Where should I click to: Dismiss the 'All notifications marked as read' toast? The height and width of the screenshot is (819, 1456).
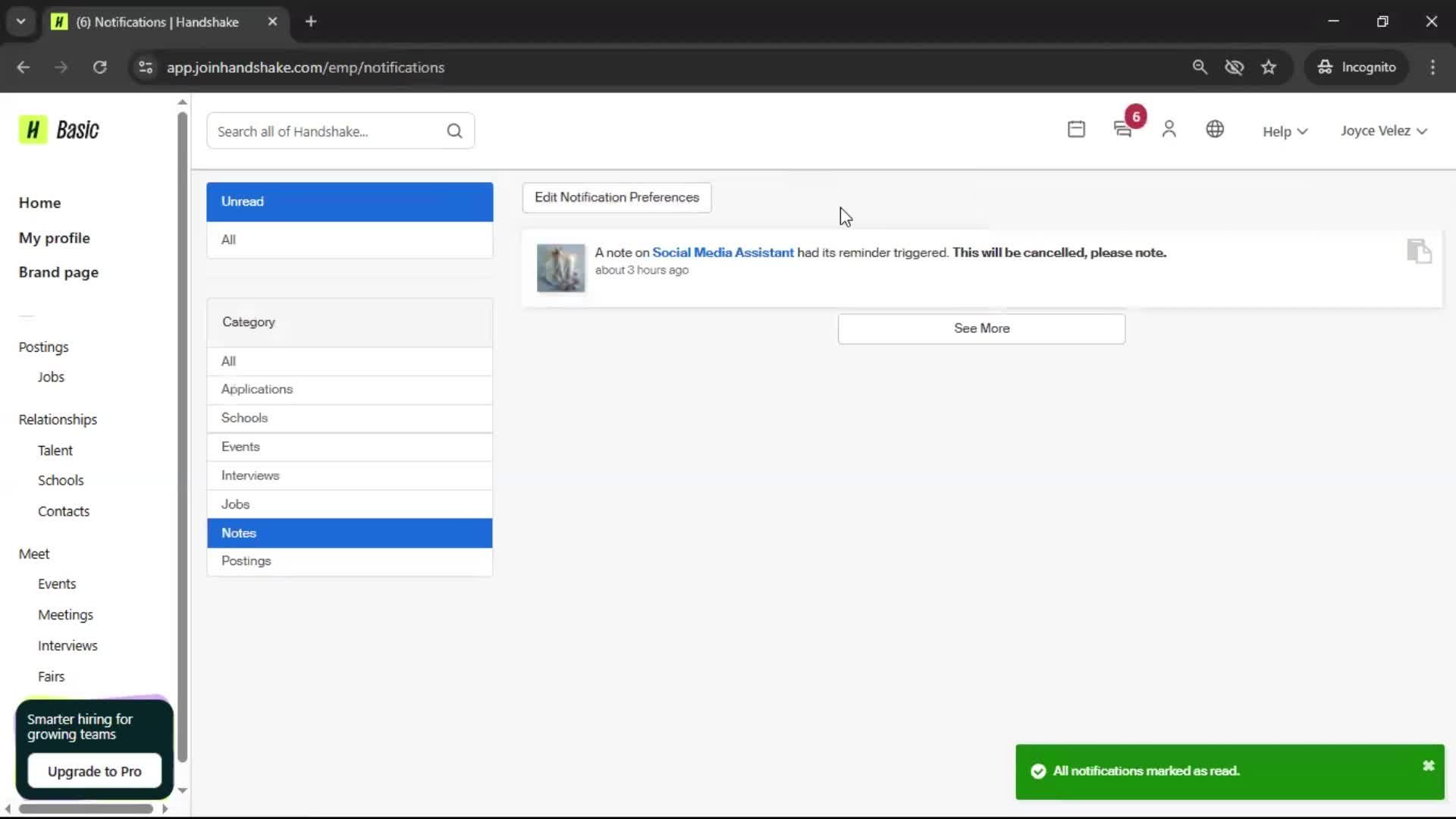(x=1428, y=766)
